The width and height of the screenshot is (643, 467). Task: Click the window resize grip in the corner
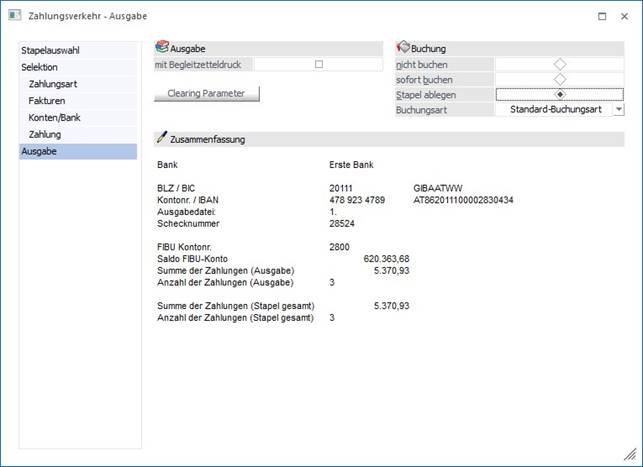click(630, 454)
